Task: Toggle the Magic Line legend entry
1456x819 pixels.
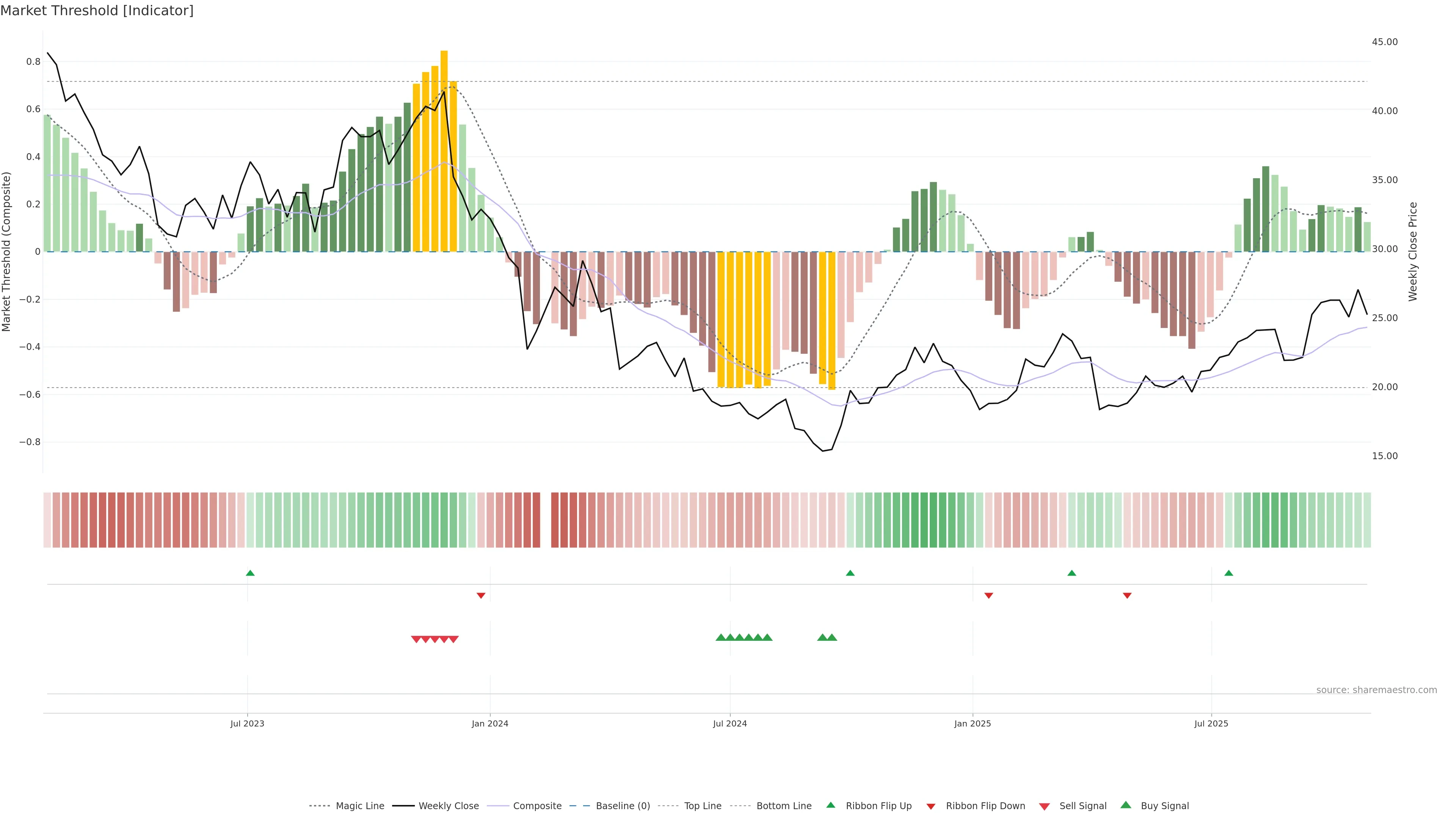Action: (x=359, y=806)
